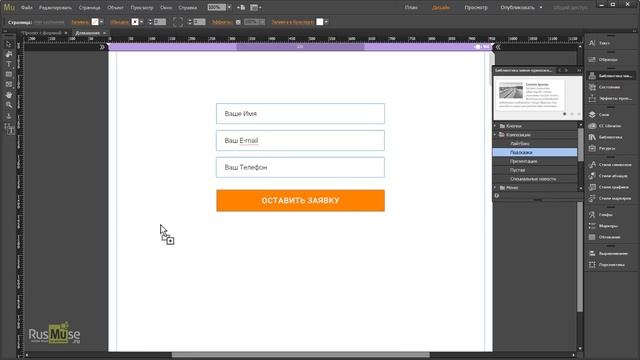Open the zoom level dropdown
640x360 pixels.
point(229,7)
